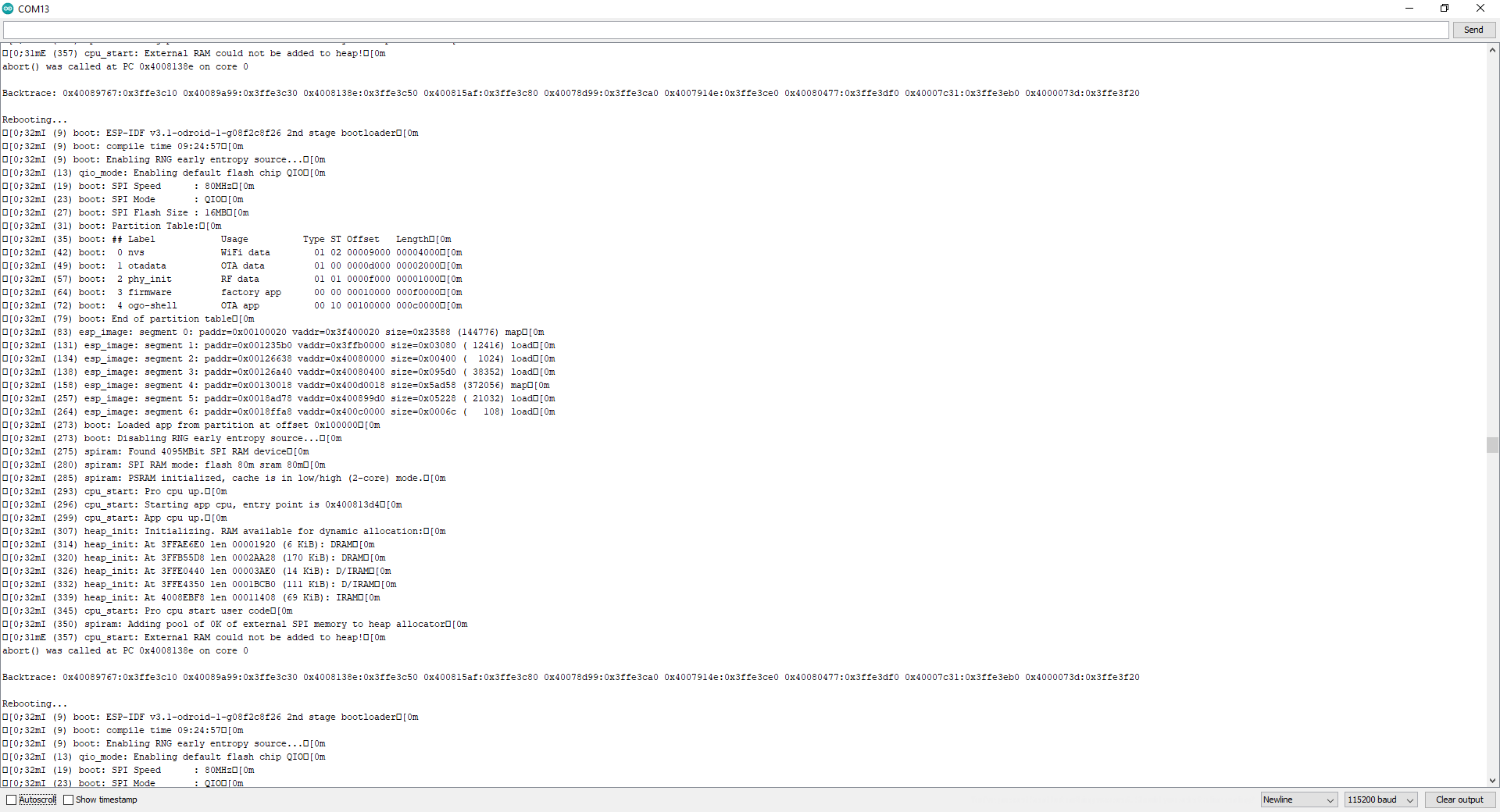Click the scrollbar up arrow
Screen dimensions: 1500x812
point(1492,50)
